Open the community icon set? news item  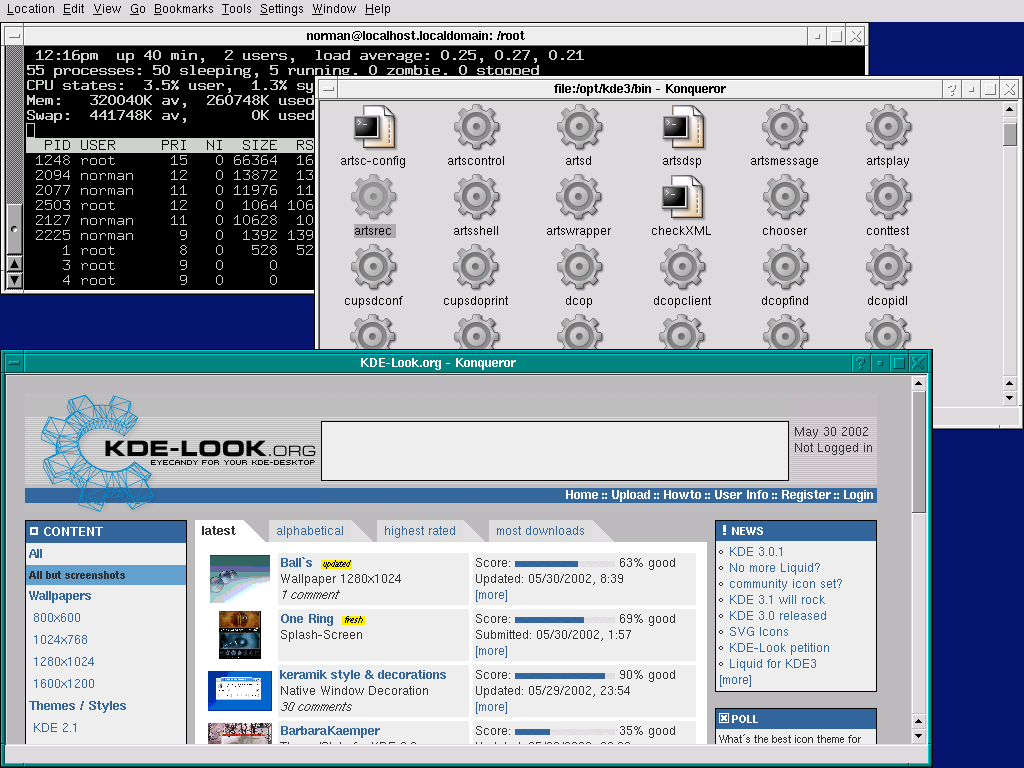[785, 584]
